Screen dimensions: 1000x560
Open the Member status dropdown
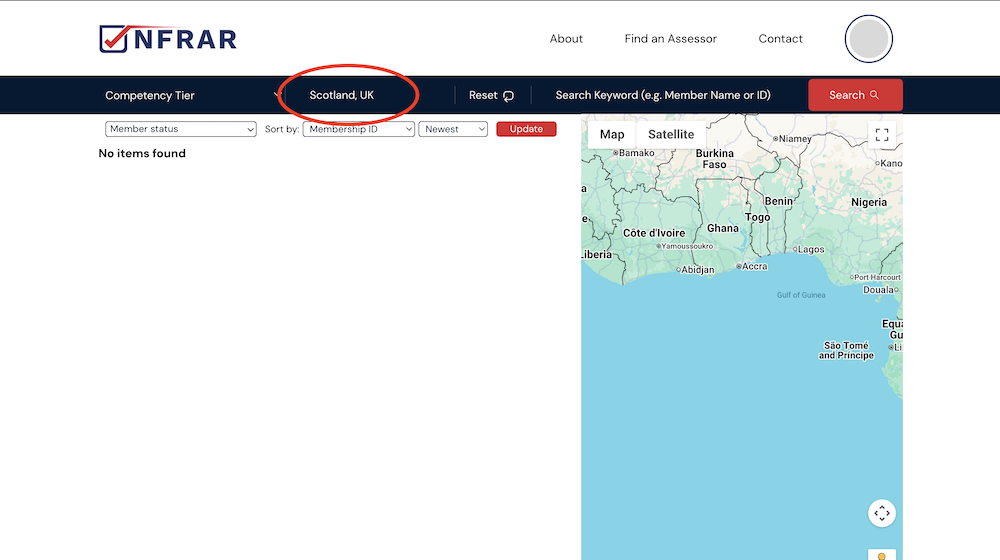coord(181,129)
